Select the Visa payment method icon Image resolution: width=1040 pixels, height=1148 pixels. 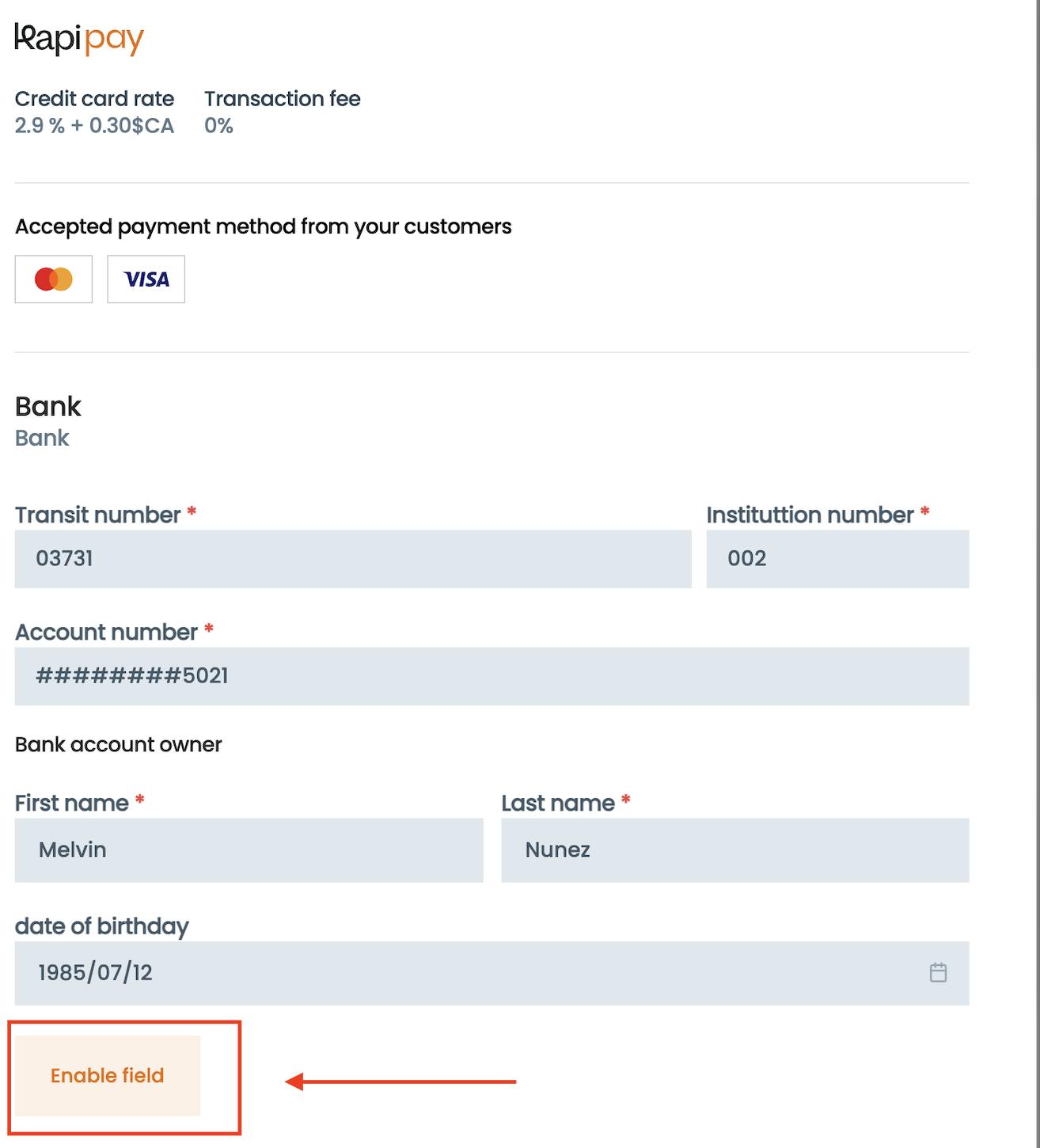coord(146,279)
